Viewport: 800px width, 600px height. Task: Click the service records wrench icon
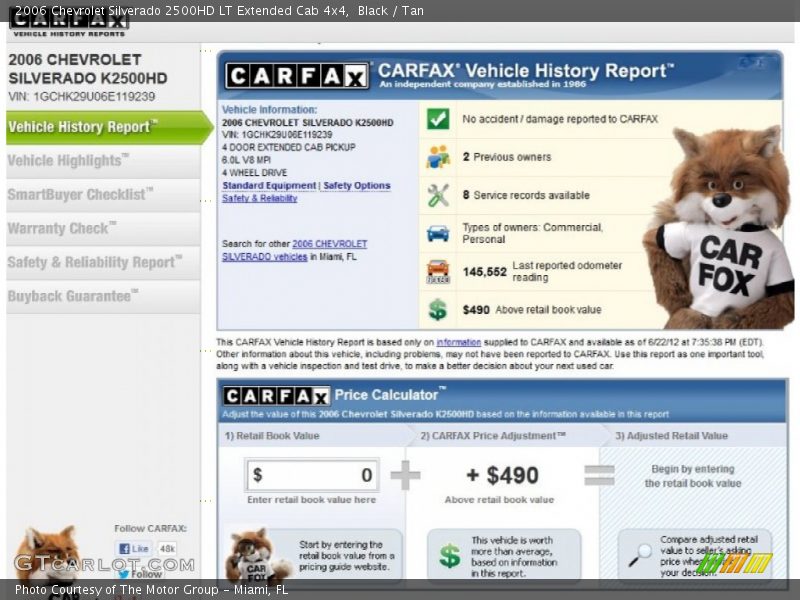click(x=438, y=195)
